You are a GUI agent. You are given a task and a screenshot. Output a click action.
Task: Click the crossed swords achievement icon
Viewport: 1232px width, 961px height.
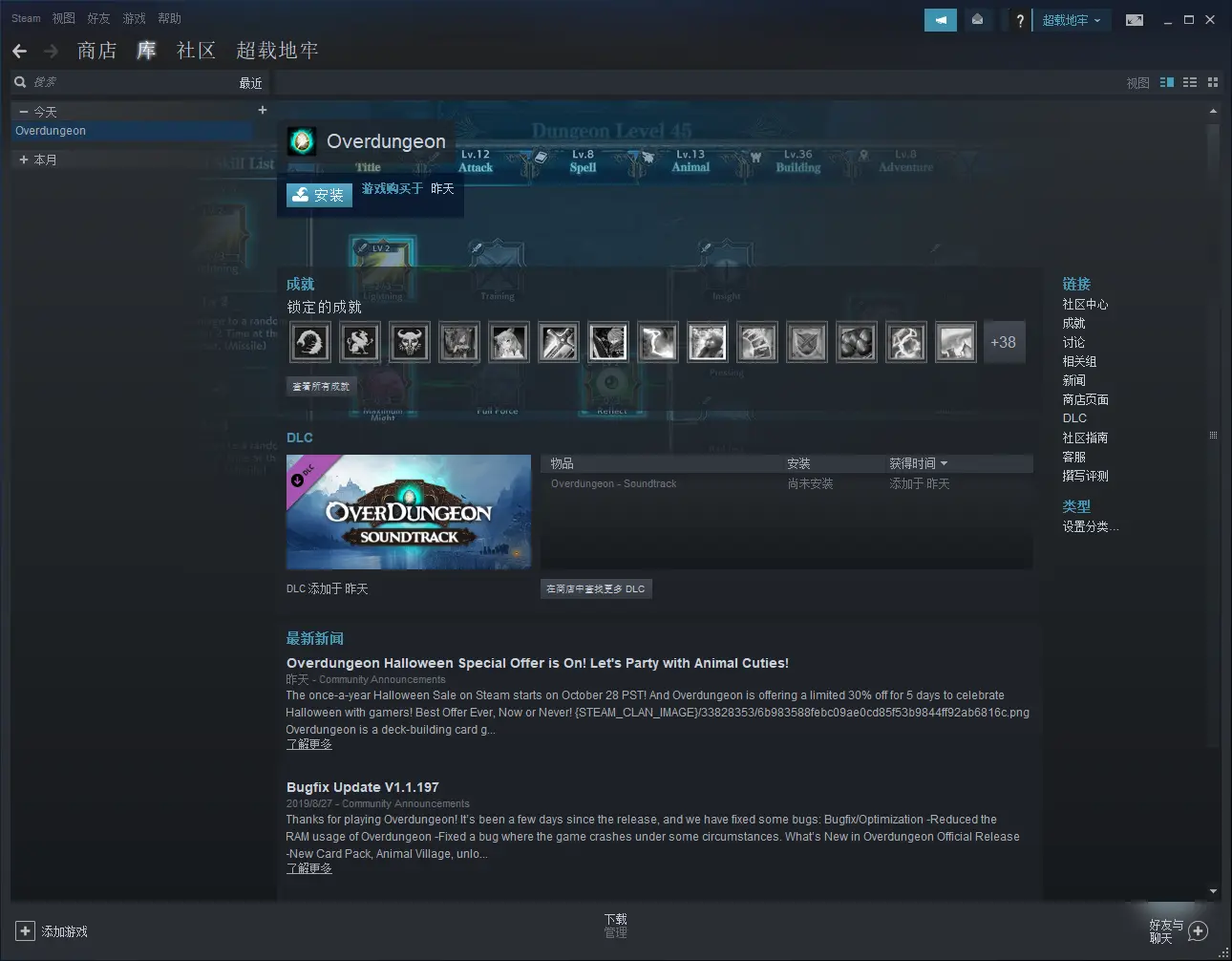coord(558,342)
